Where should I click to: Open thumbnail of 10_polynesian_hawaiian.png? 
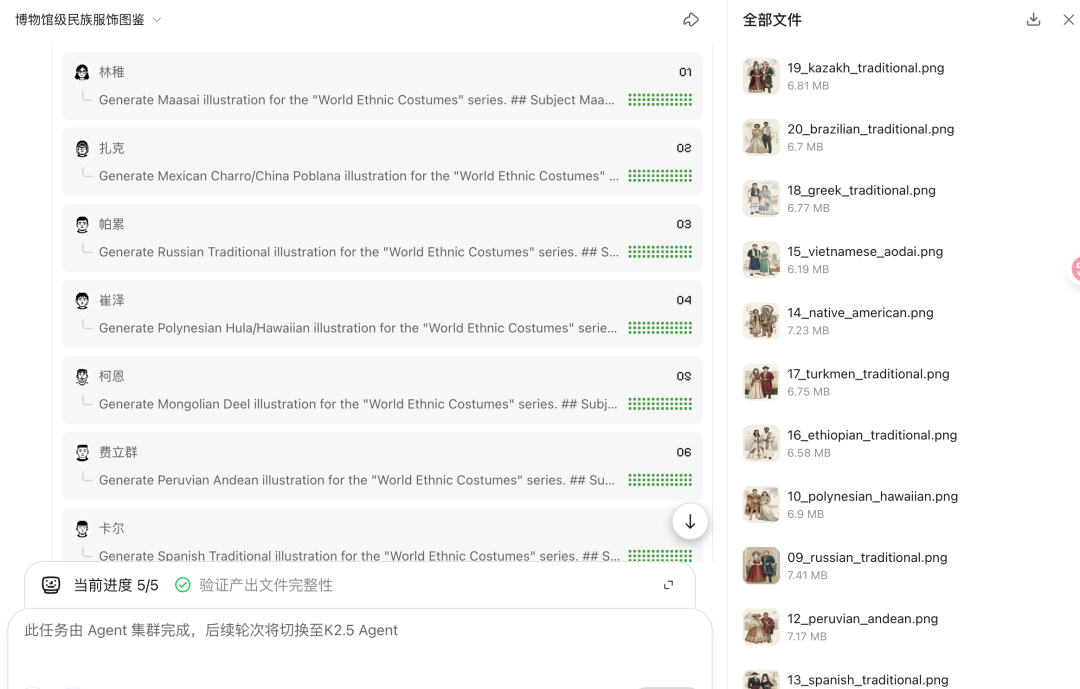(x=761, y=504)
